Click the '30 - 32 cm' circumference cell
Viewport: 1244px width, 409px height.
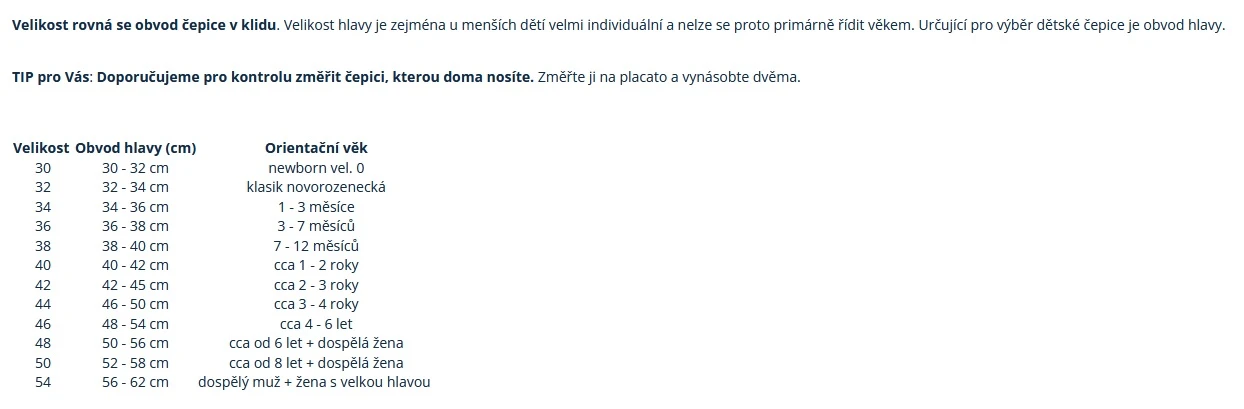pyautogui.click(x=135, y=168)
